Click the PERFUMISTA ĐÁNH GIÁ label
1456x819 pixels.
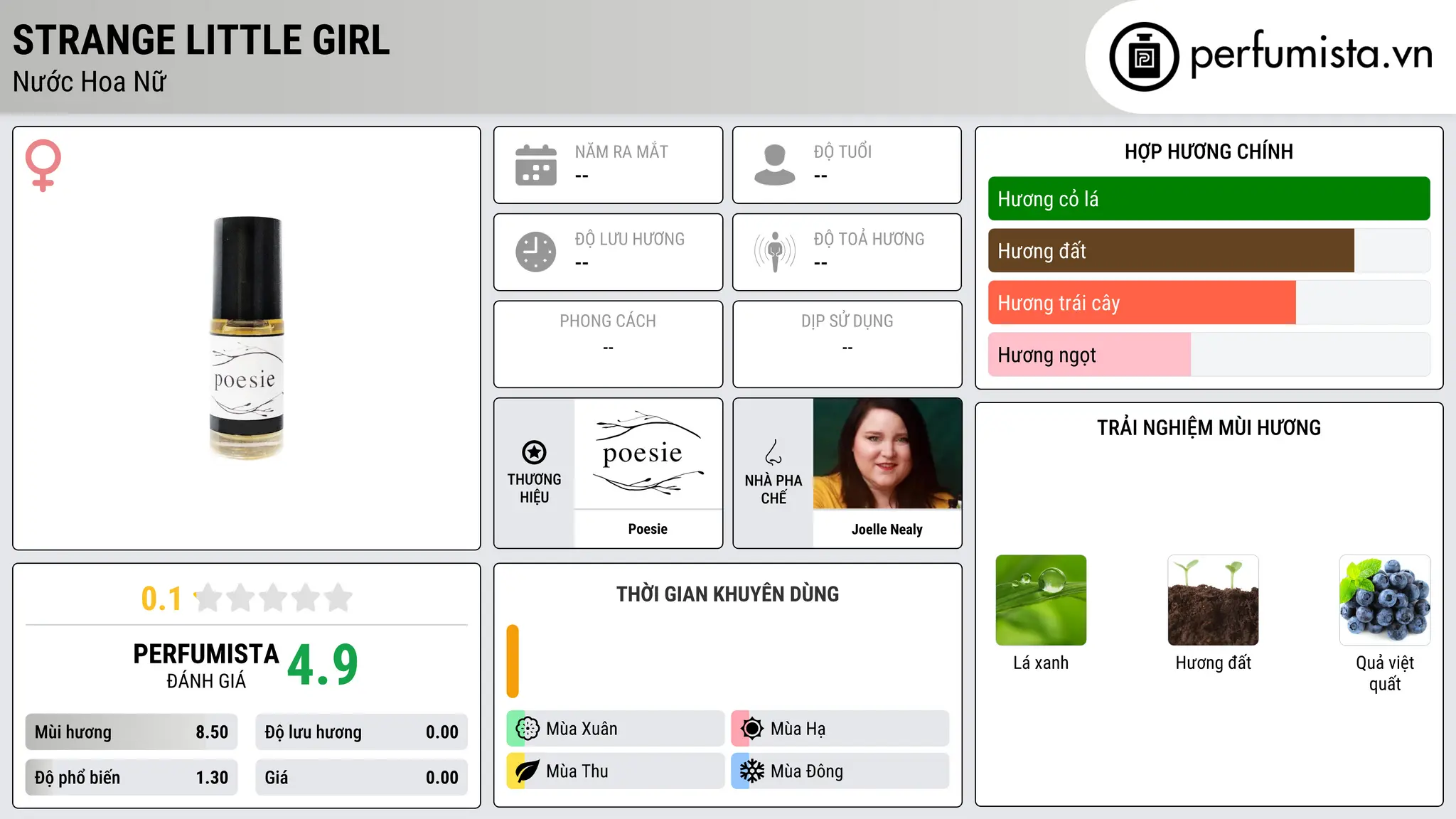[x=206, y=665]
